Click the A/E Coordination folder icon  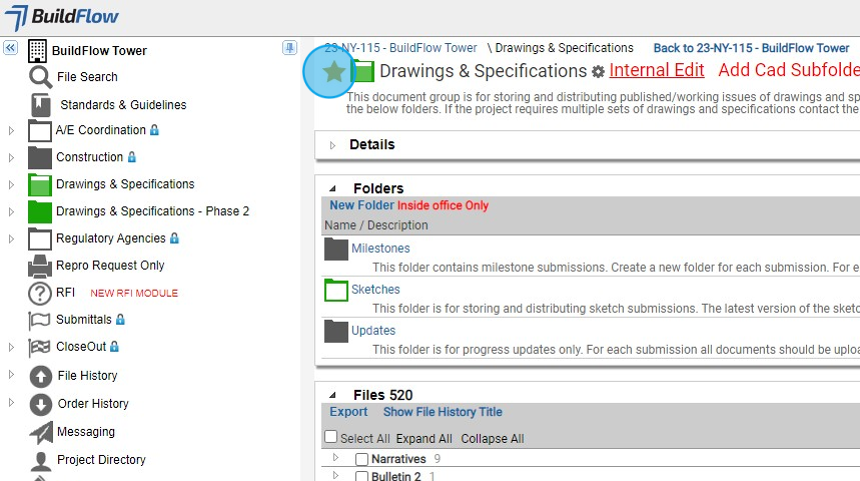click(39, 131)
